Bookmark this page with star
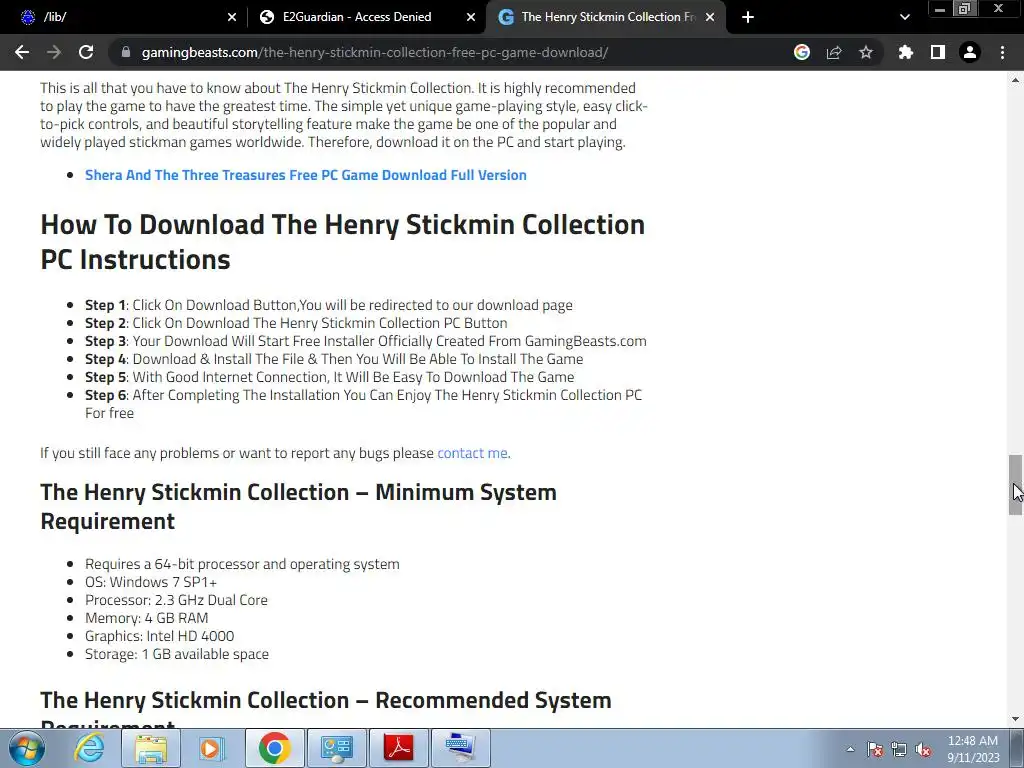The height and width of the screenshot is (768, 1024). pos(866,52)
